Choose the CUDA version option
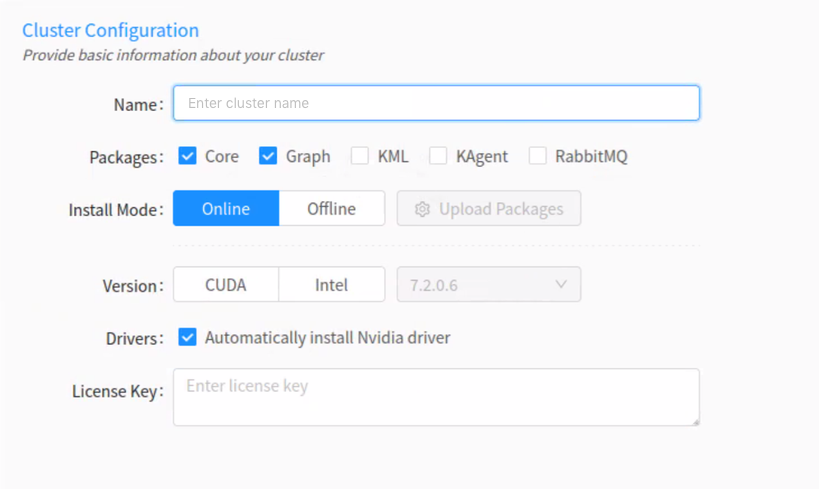Image resolution: width=819 pixels, height=489 pixels. pyautogui.click(x=226, y=285)
